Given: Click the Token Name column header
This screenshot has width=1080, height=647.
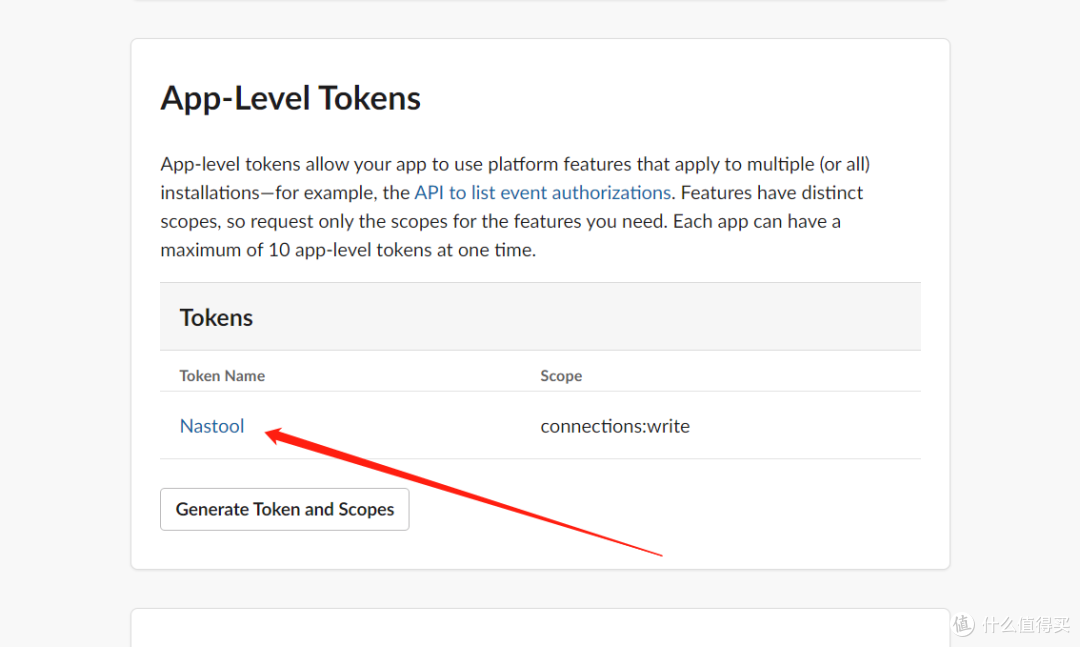Looking at the screenshot, I should coord(222,376).
